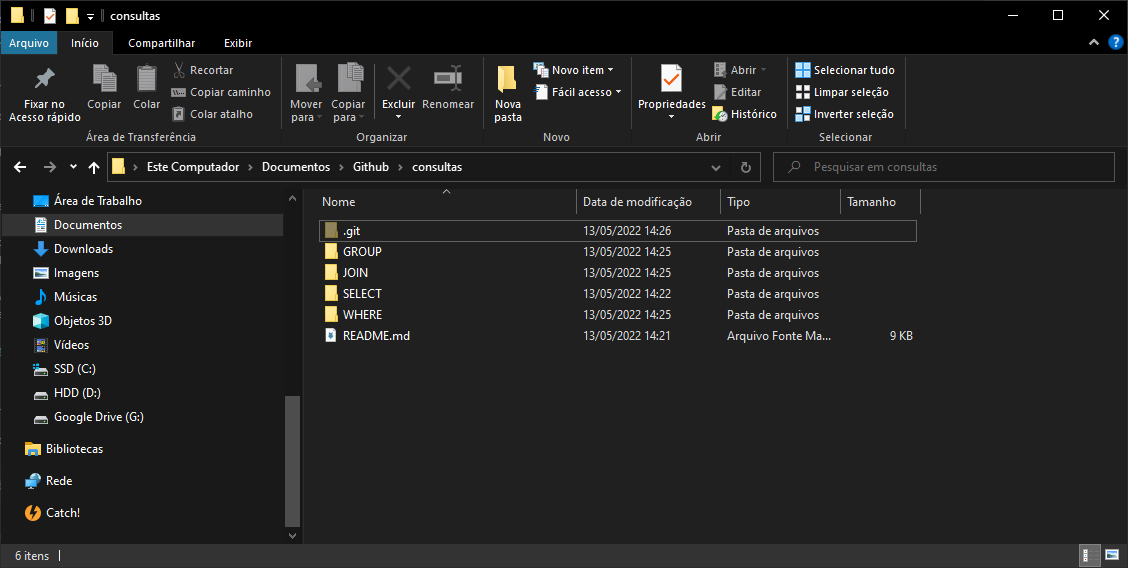Collapse the ribbon with the chevron

point(1093,42)
